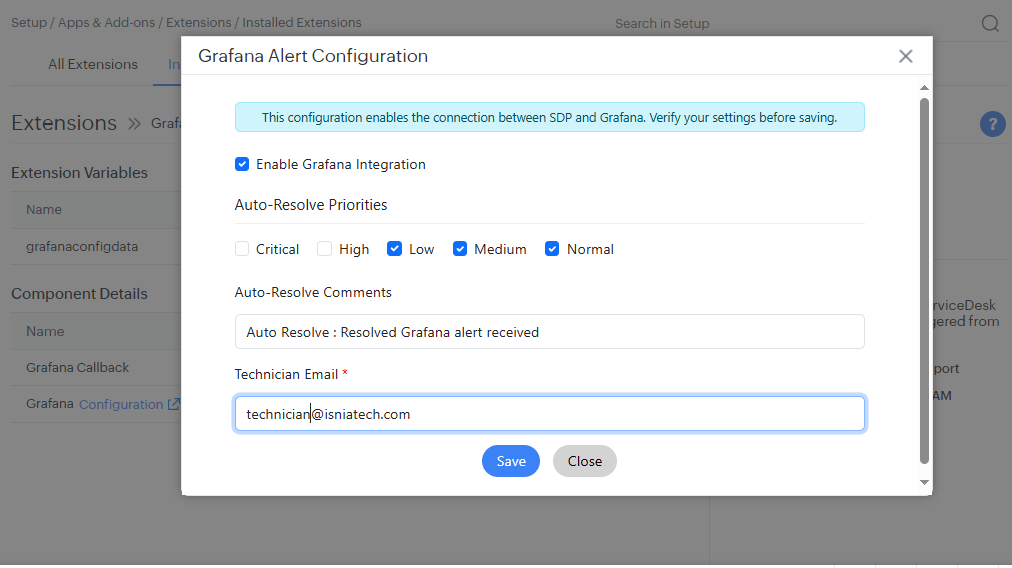Click Apps & Add-ons in breadcrumb
This screenshot has width=1012, height=568.
106,23
